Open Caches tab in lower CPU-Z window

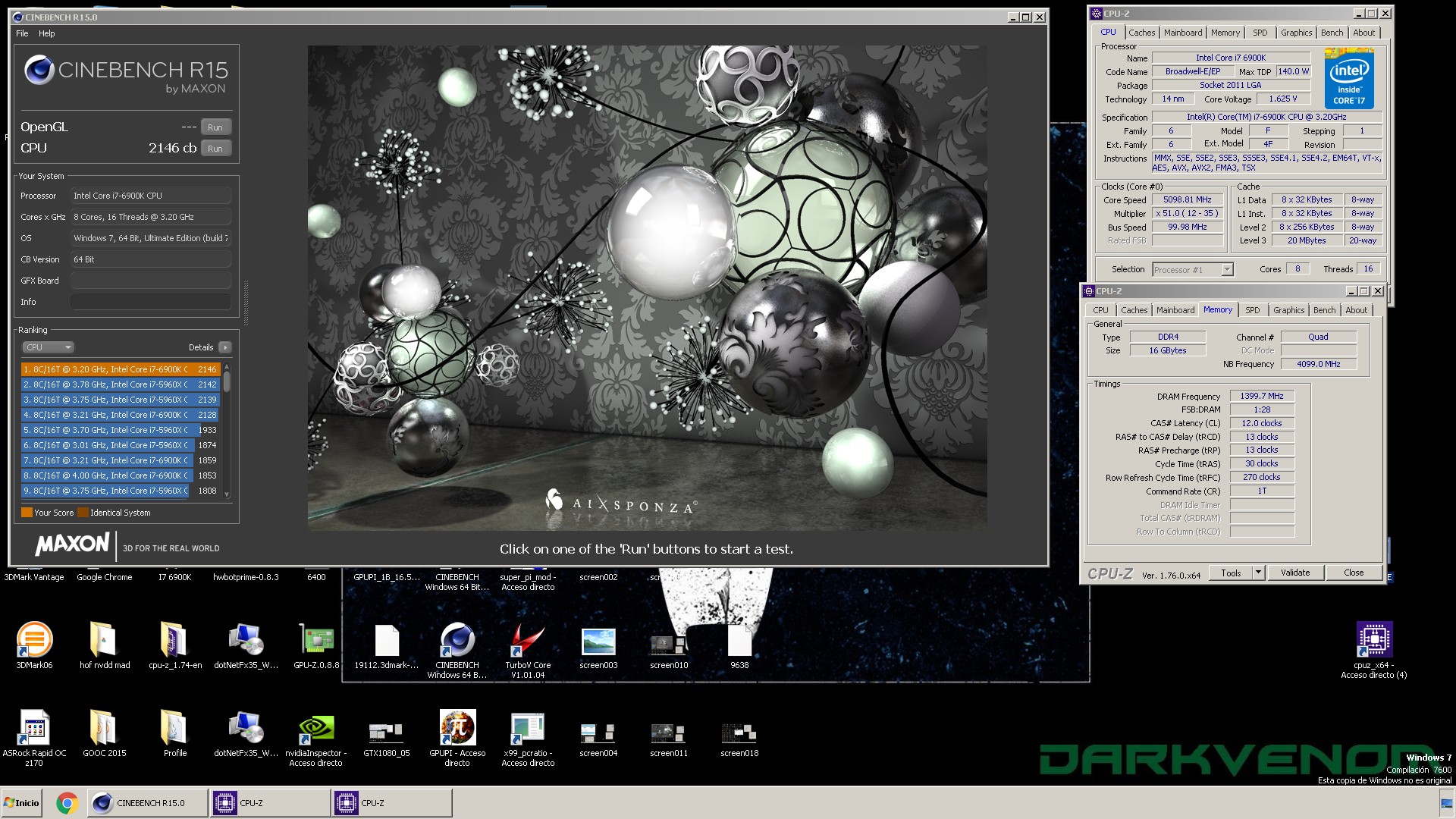[1134, 310]
